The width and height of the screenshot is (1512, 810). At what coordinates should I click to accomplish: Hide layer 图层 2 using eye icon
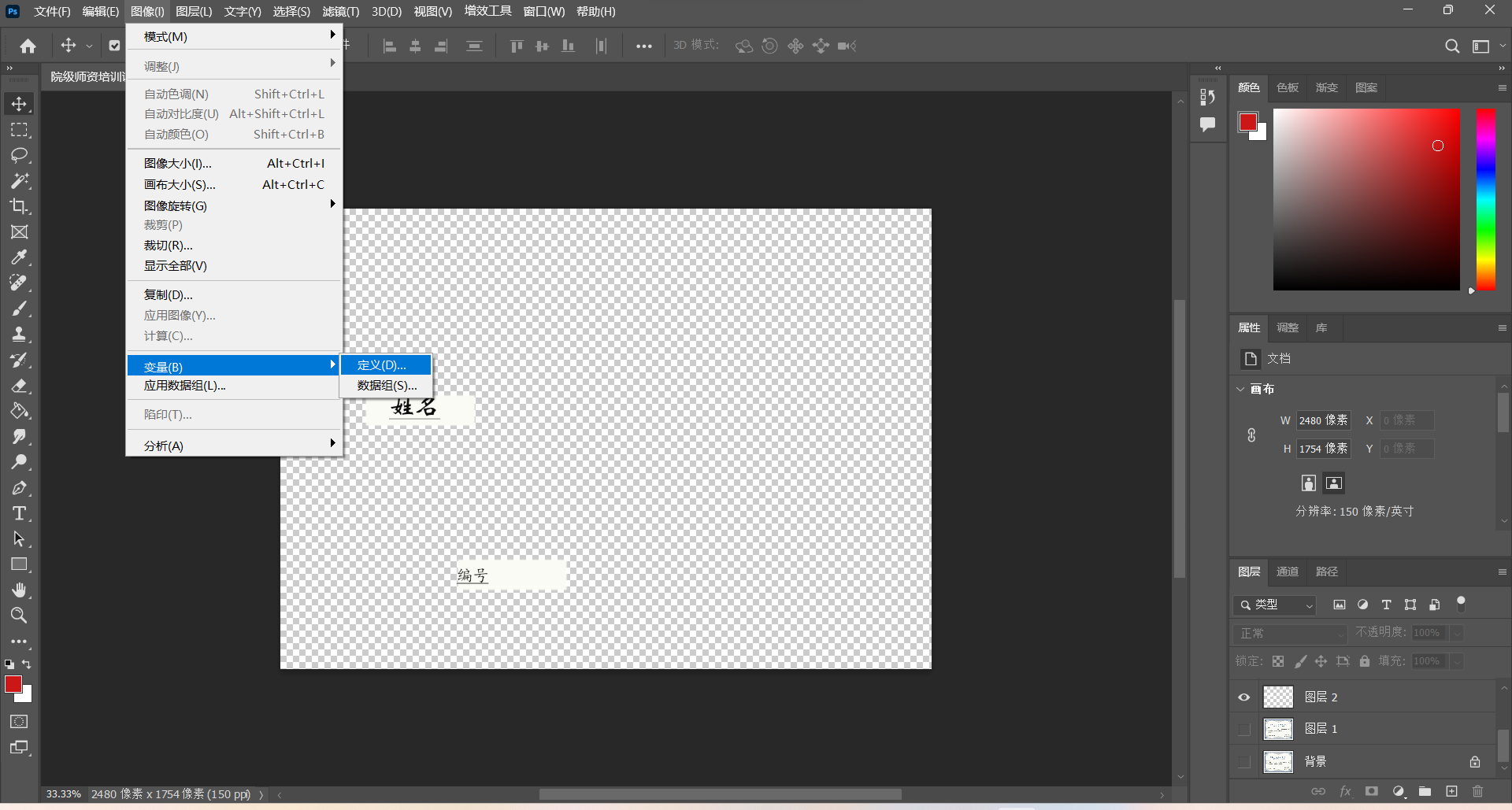(x=1244, y=697)
